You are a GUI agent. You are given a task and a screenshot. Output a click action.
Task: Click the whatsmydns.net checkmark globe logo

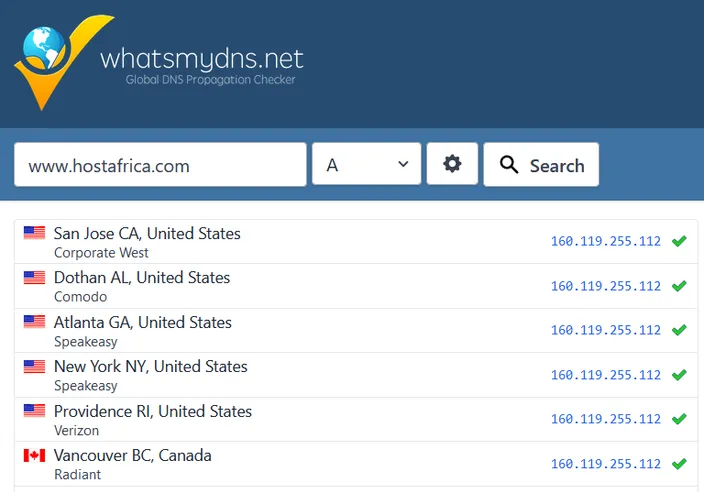coord(63,62)
